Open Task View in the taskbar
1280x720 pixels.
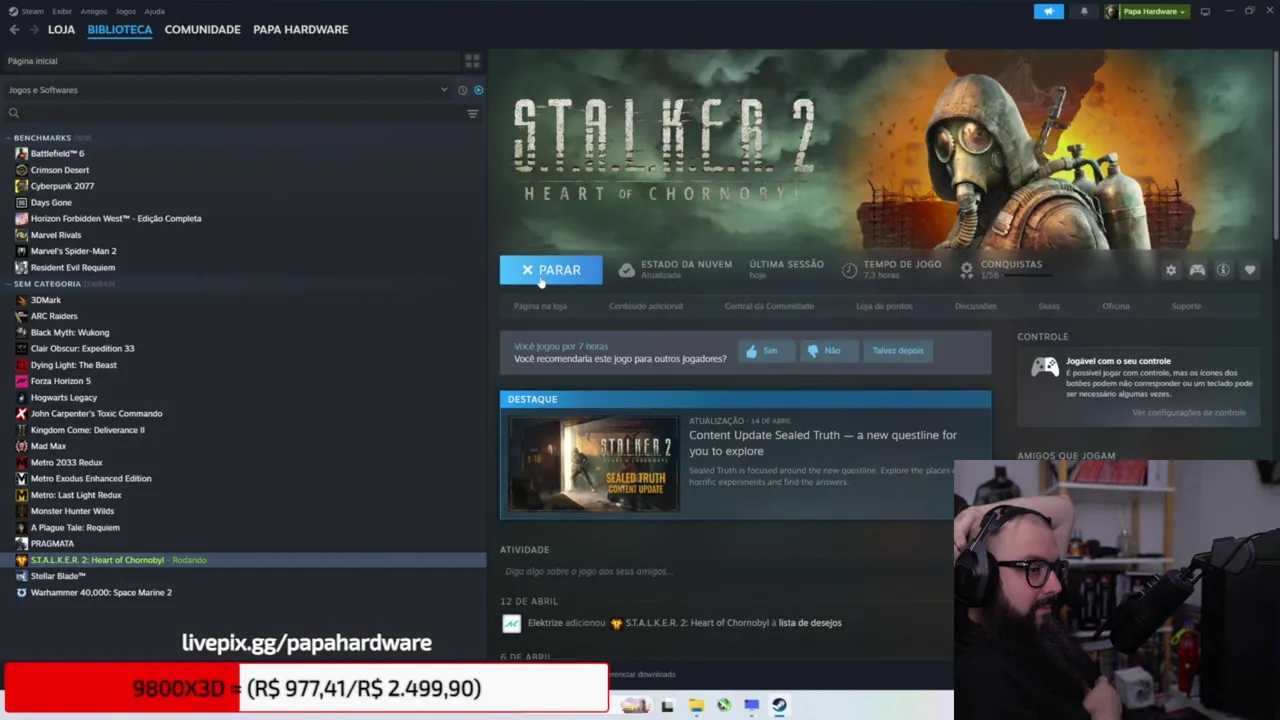point(668,705)
